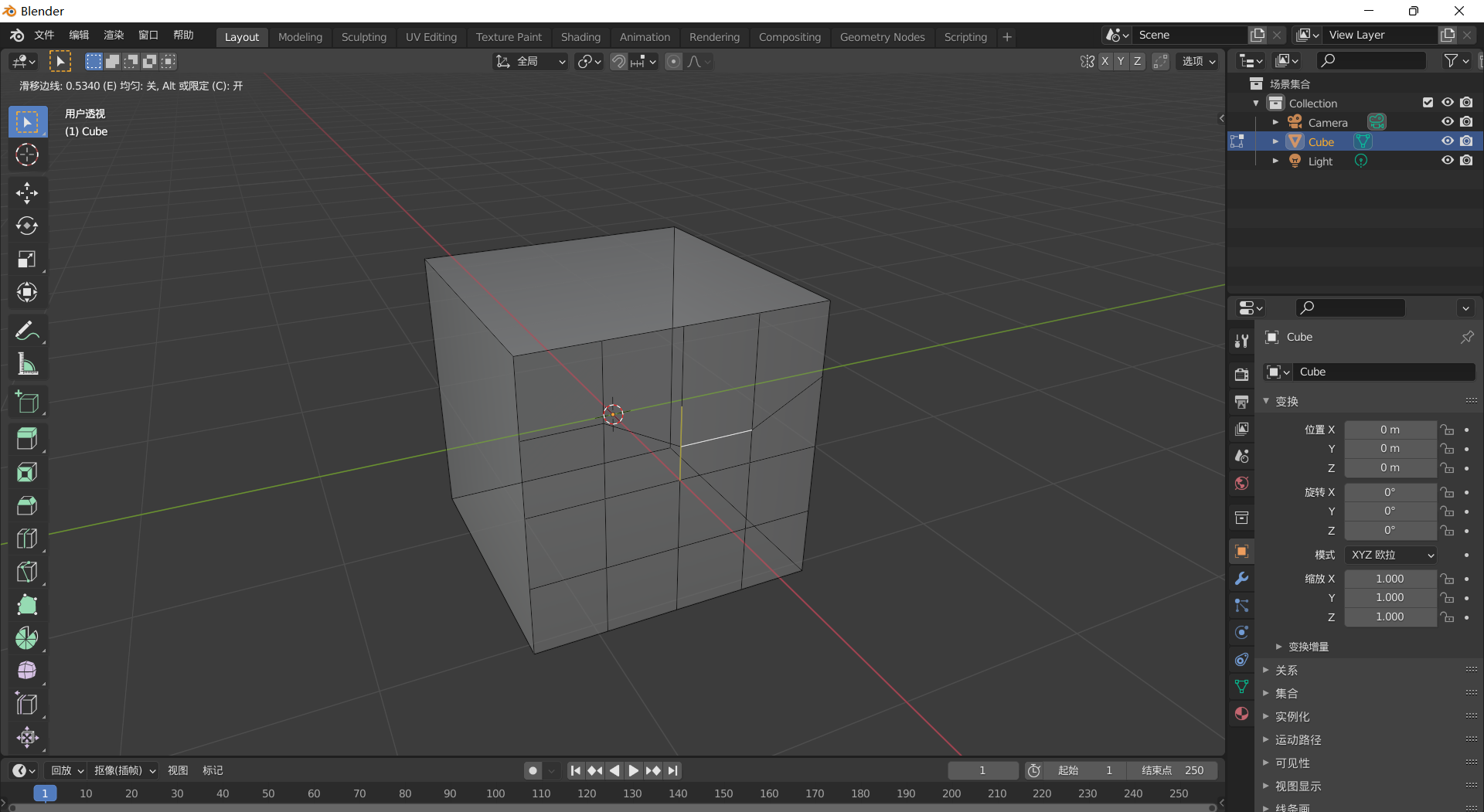Image resolution: width=1484 pixels, height=812 pixels.
Task: Choose the Inset Faces tool
Action: coord(27,472)
